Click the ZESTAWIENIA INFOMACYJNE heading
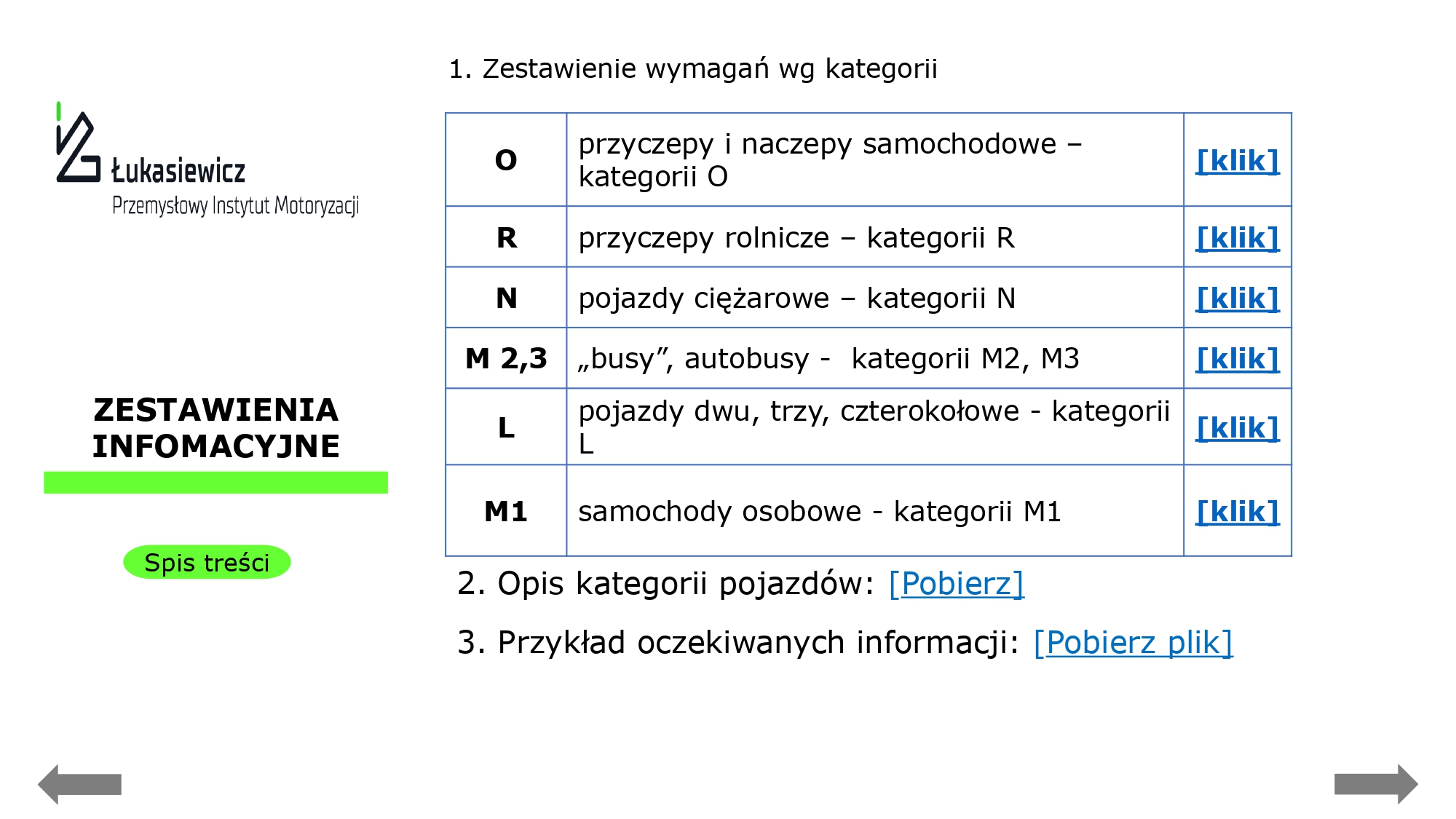Viewport: 1456px width, 819px height. click(215, 428)
